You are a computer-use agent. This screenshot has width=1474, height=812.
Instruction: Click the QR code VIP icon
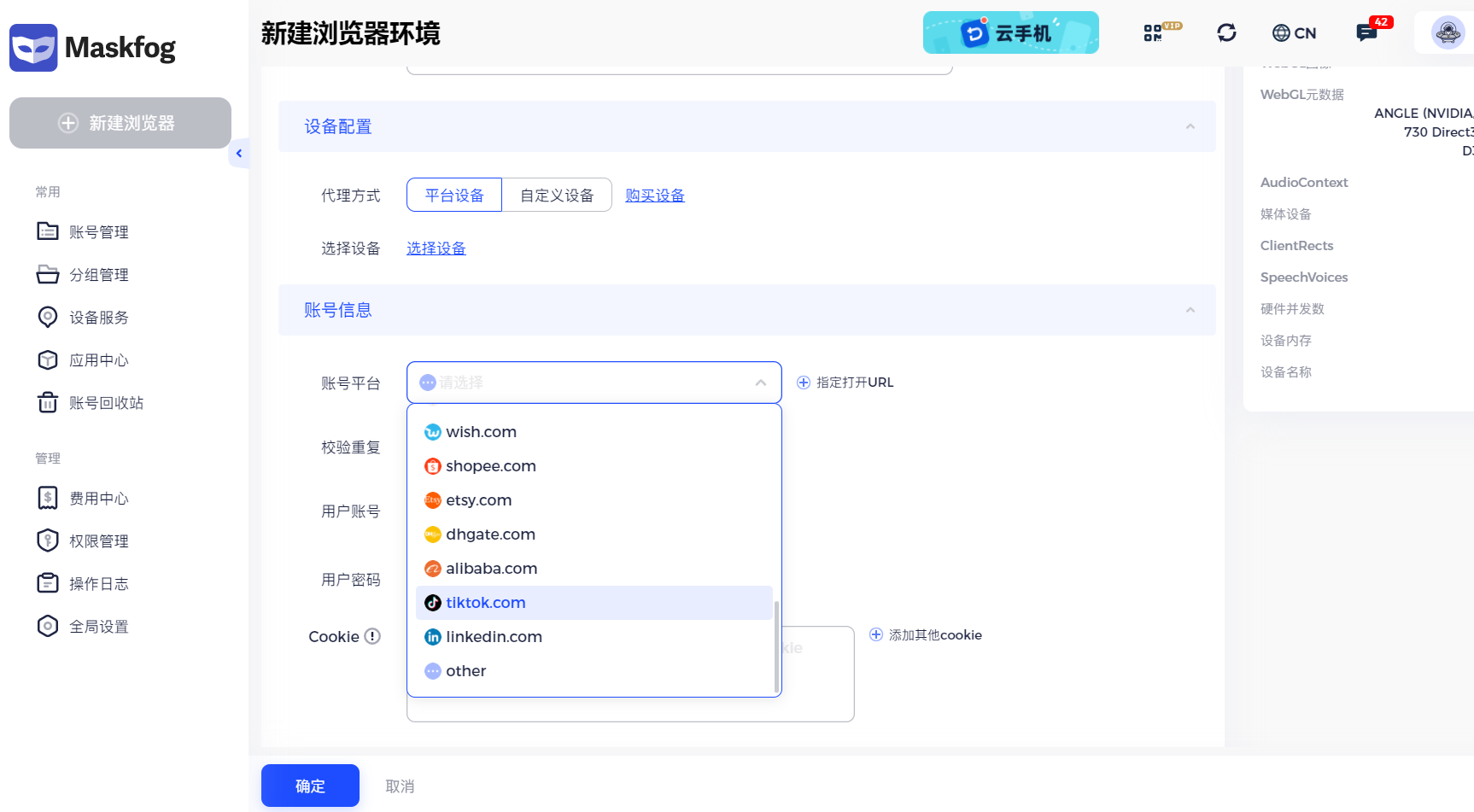click(x=1161, y=32)
